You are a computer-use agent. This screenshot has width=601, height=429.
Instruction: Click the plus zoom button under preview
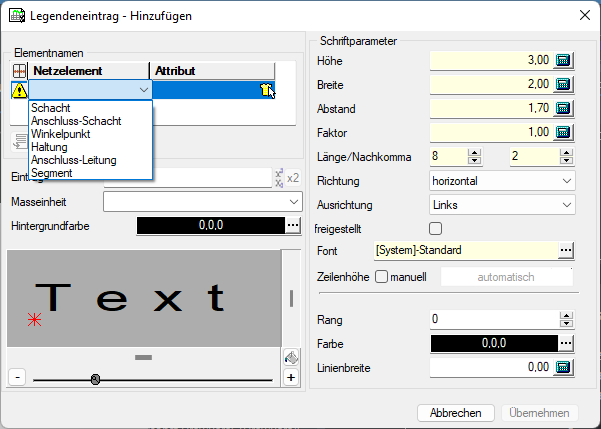291,377
